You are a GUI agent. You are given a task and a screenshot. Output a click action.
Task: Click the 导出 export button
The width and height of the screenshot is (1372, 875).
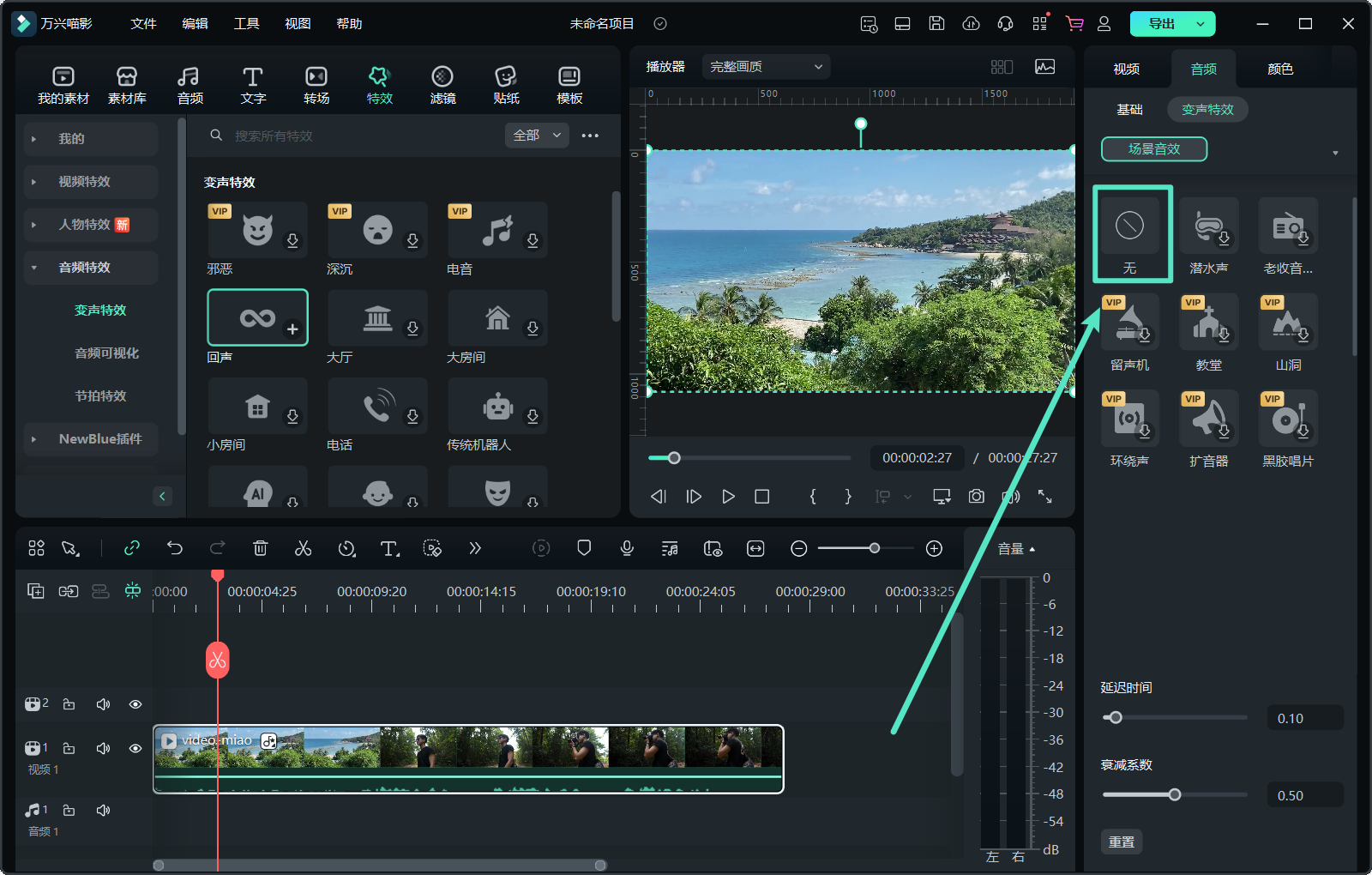(x=1162, y=24)
